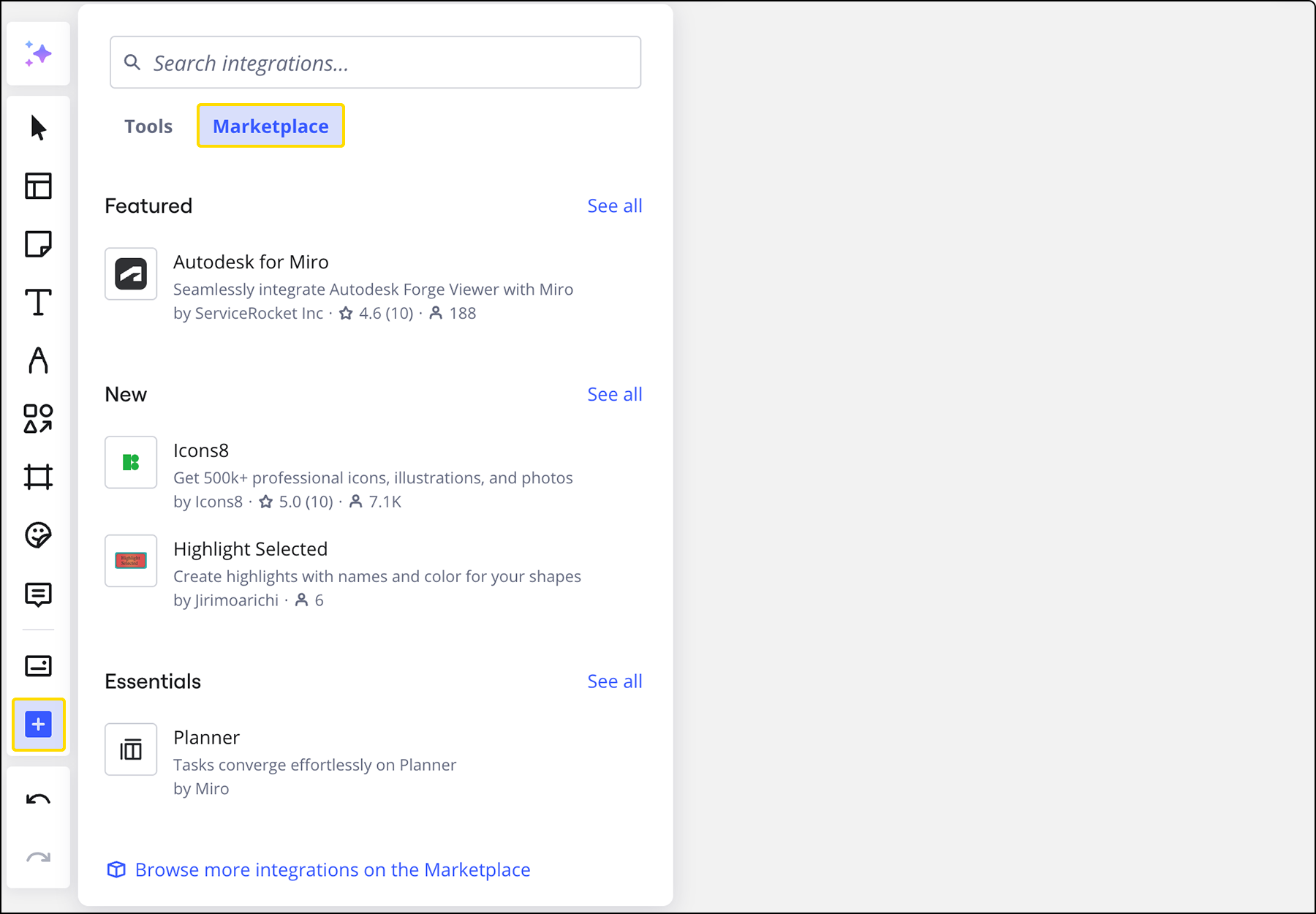Switch to the Tools tab
The width and height of the screenshot is (1316, 914).
tap(148, 126)
